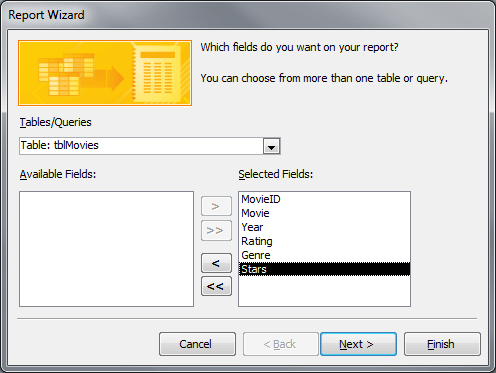
Task: Select the highlighted Stars field
Action: (324, 269)
